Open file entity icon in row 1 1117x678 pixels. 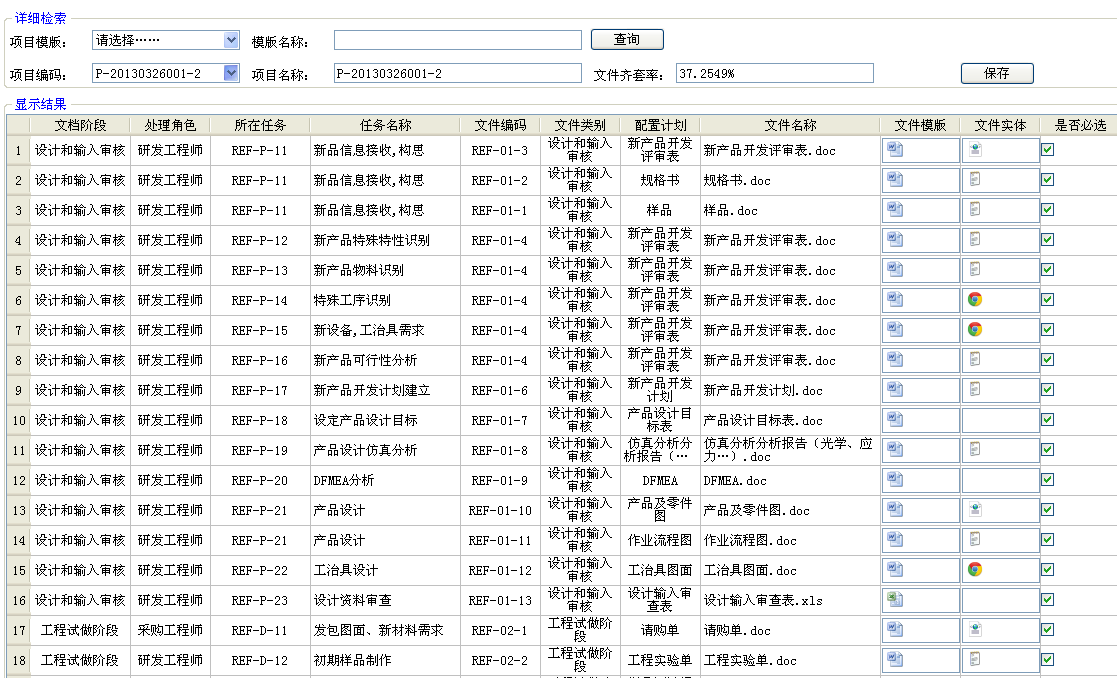pyautogui.click(x=975, y=150)
